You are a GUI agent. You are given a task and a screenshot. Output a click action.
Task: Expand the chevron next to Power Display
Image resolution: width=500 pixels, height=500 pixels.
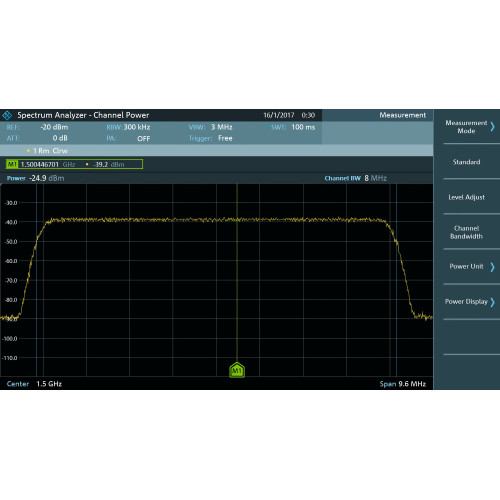pos(492,302)
